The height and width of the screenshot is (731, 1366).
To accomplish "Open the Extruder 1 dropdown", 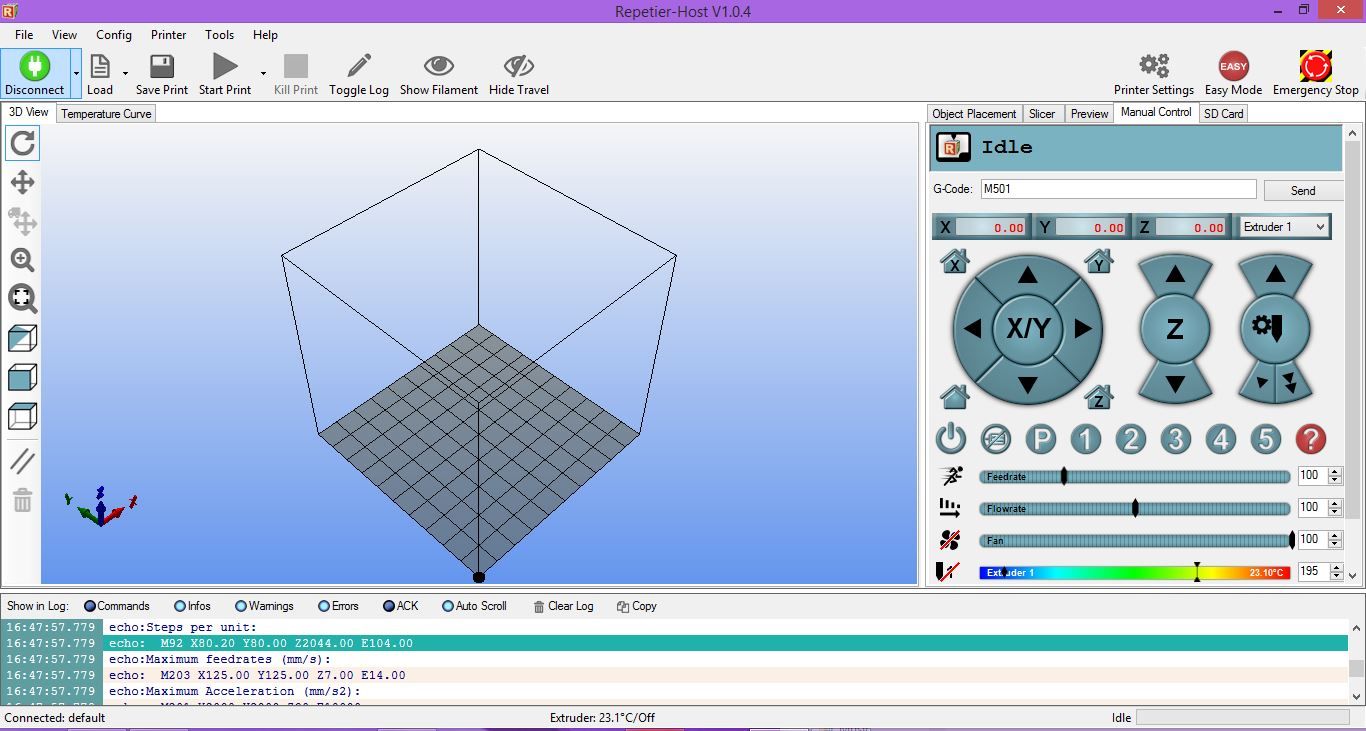I will tap(1284, 227).
